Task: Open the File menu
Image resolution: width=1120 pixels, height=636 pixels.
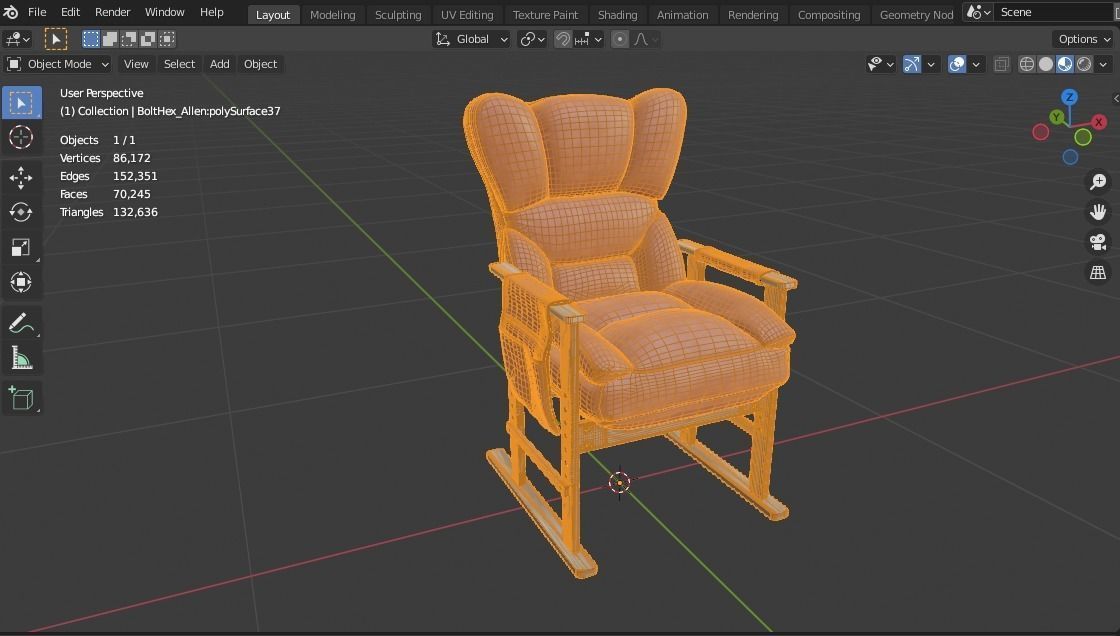Action: (x=37, y=12)
